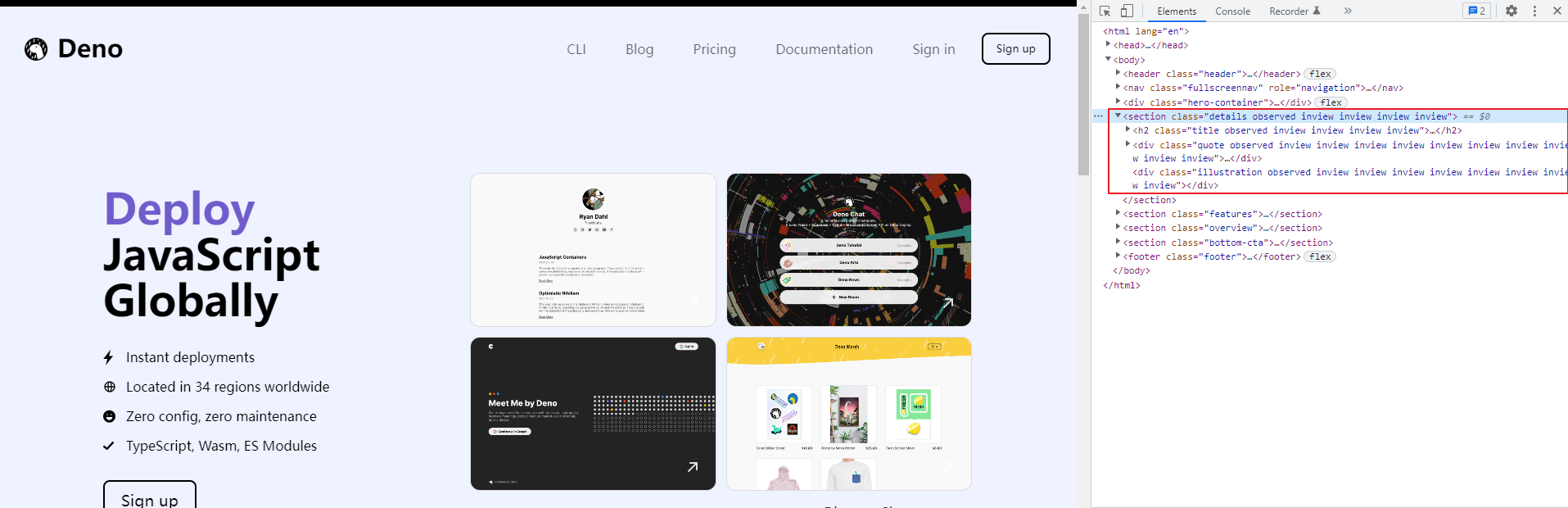Click the closing </html> tag line
This screenshot has height=508, width=1568.
pyautogui.click(x=1121, y=285)
